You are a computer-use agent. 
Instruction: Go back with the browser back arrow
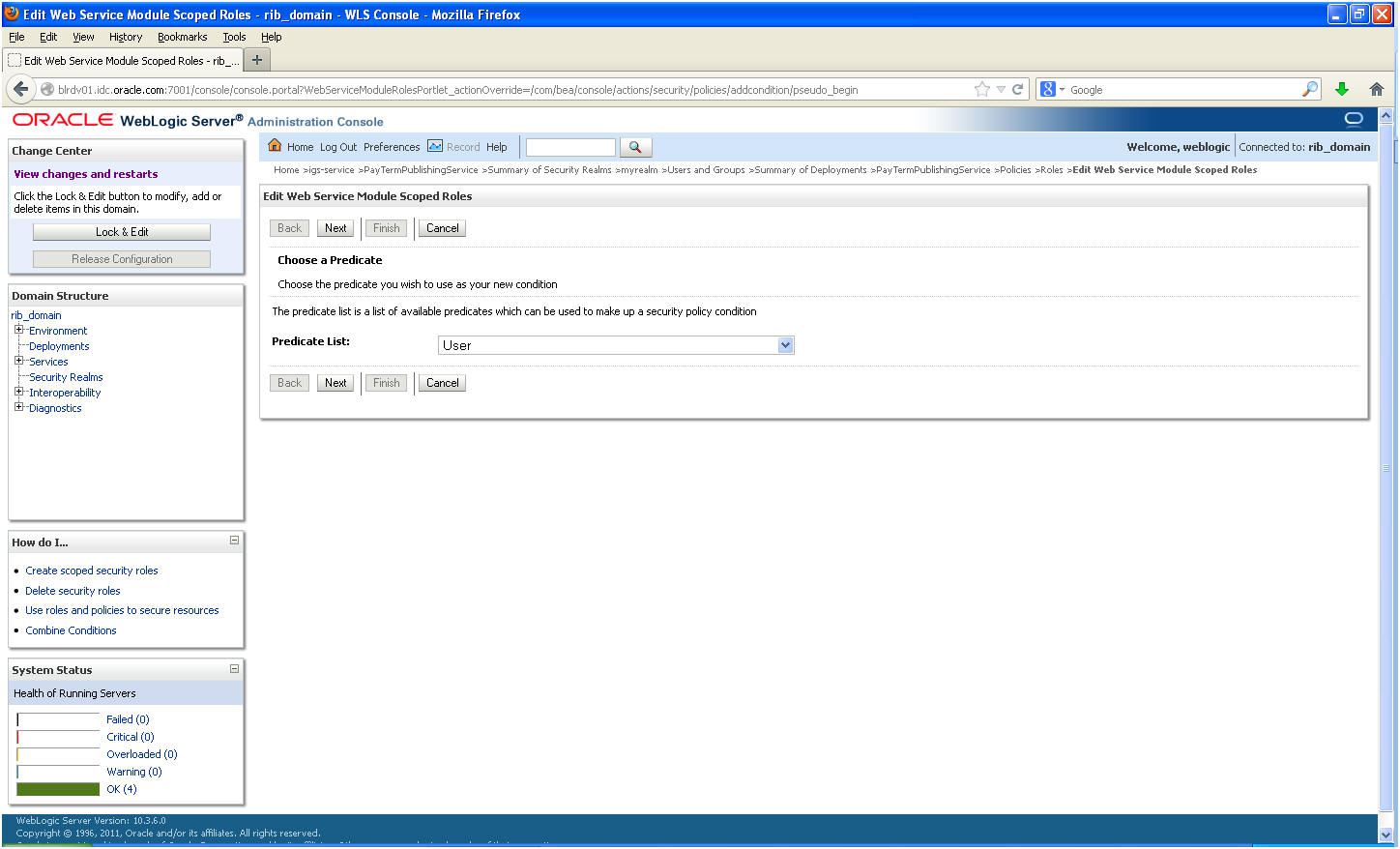coord(20,89)
